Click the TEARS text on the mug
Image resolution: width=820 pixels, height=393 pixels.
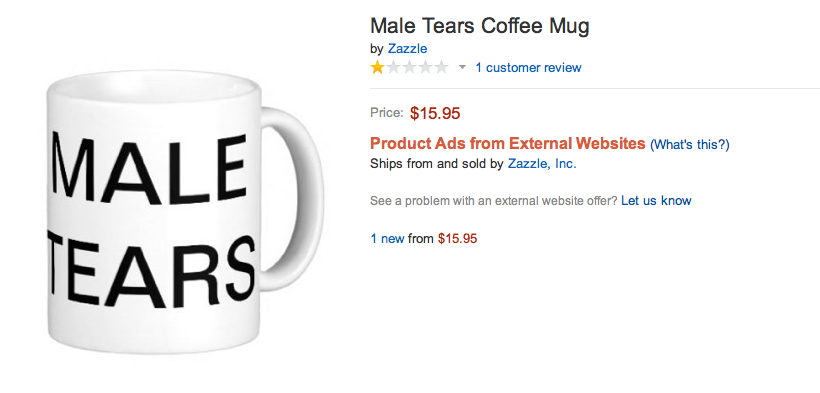(x=152, y=272)
